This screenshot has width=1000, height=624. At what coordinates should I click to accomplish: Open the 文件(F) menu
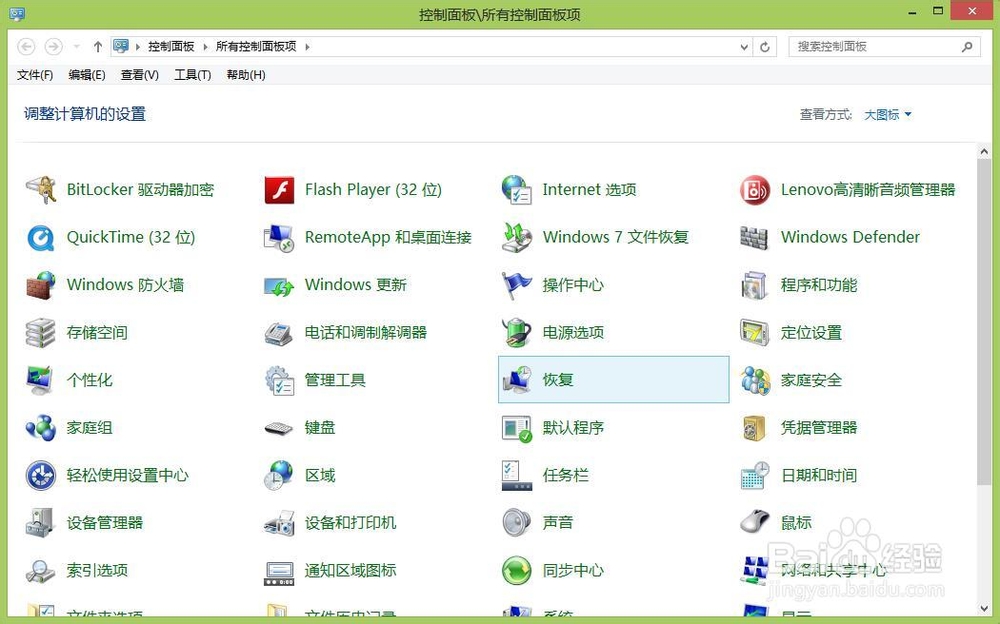coord(35,75)
